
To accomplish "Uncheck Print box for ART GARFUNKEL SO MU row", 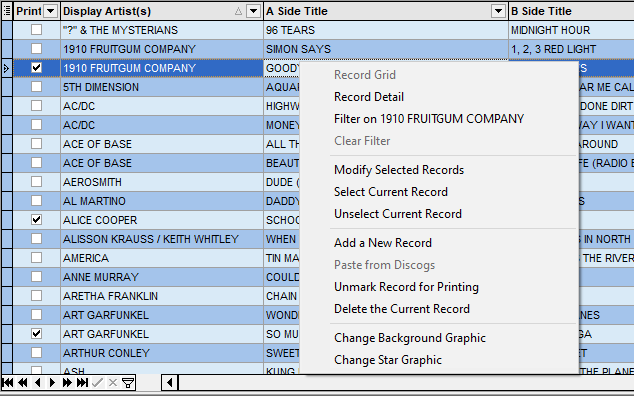I will [x=36, y=334].
